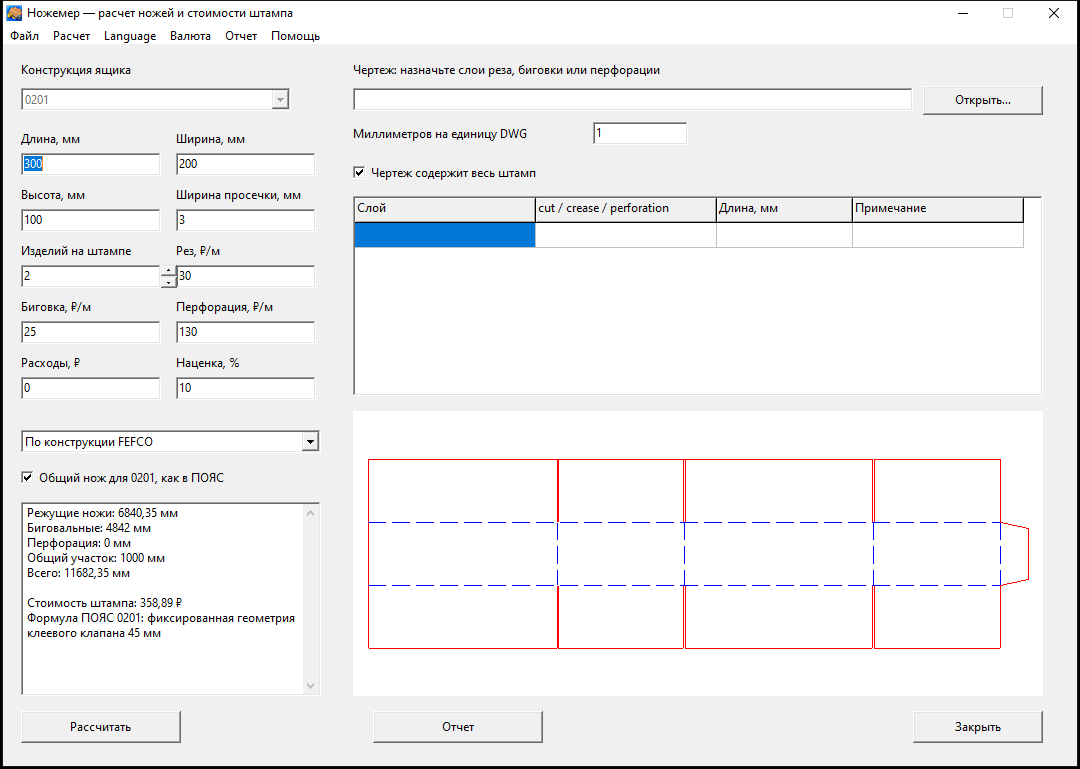Click the Ножемер app icon in title bar
The height and width of the screenshot is (769, 1080).
[14, 13]
